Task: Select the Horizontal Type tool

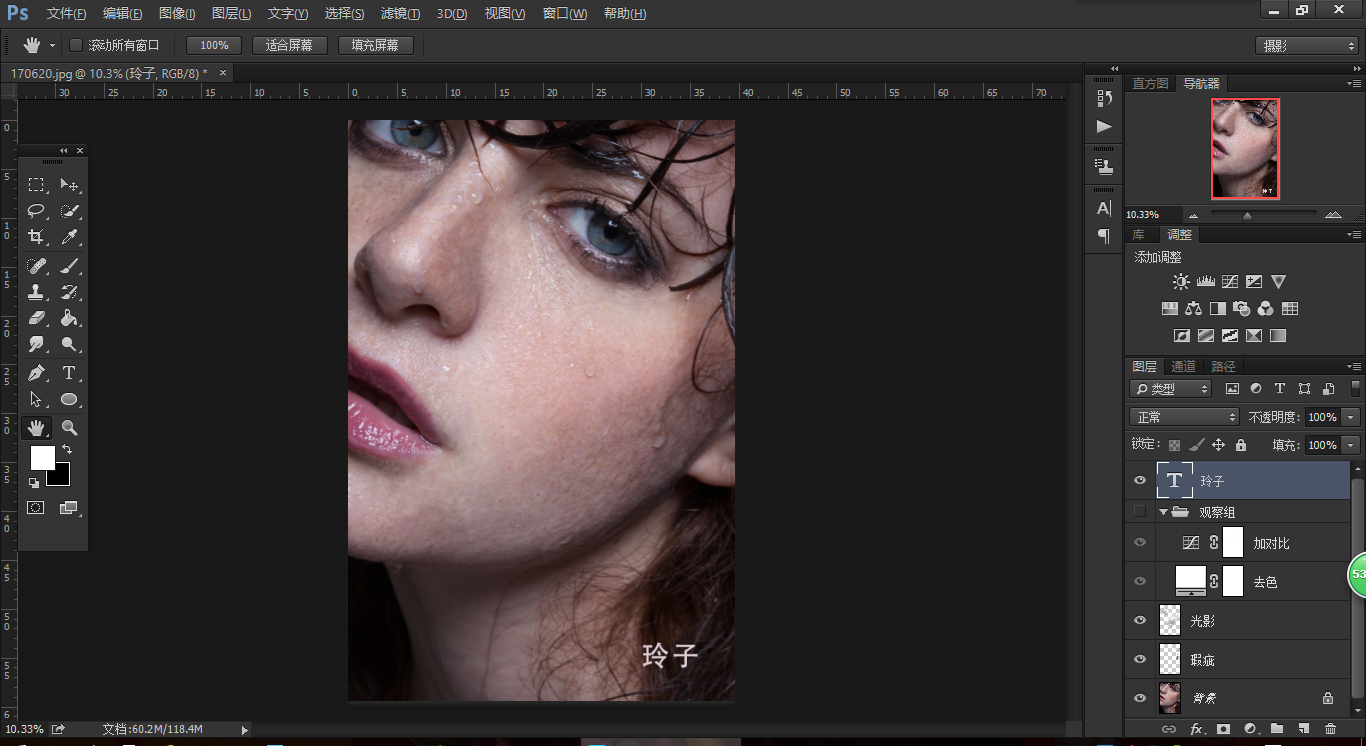Action: coord(69,373)
